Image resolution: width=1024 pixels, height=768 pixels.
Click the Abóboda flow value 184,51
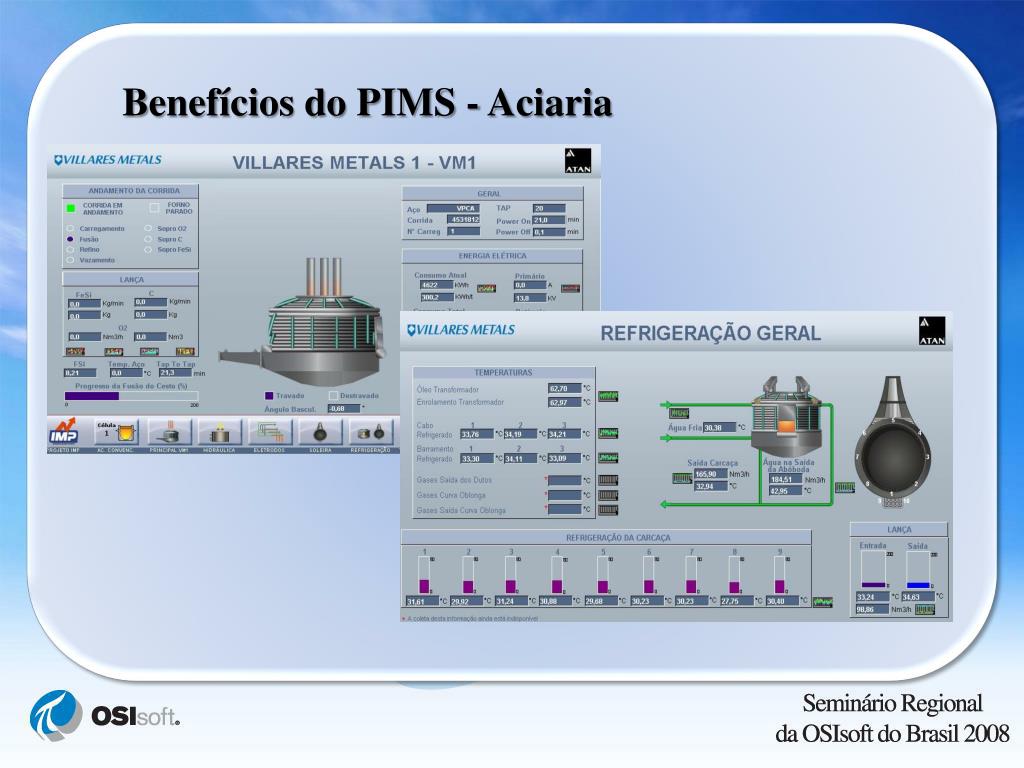(x=786, y=479)
